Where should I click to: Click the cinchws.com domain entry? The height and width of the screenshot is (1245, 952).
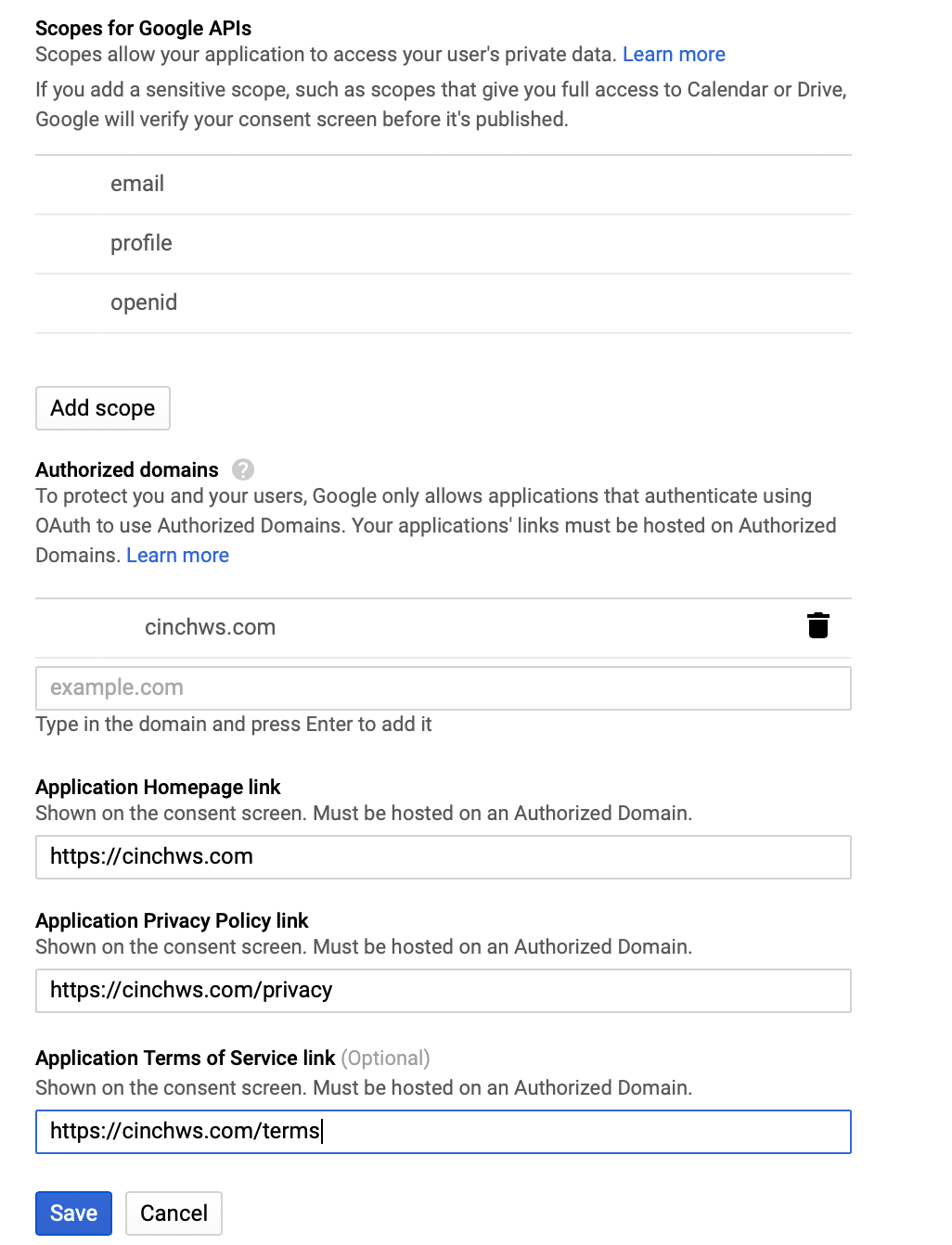click(210, 627)
